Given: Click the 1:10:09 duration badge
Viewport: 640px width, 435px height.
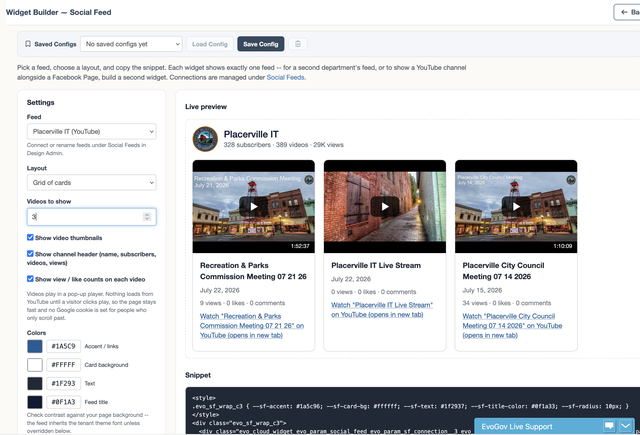Looking at the screenshot, I should click(562, 246).
